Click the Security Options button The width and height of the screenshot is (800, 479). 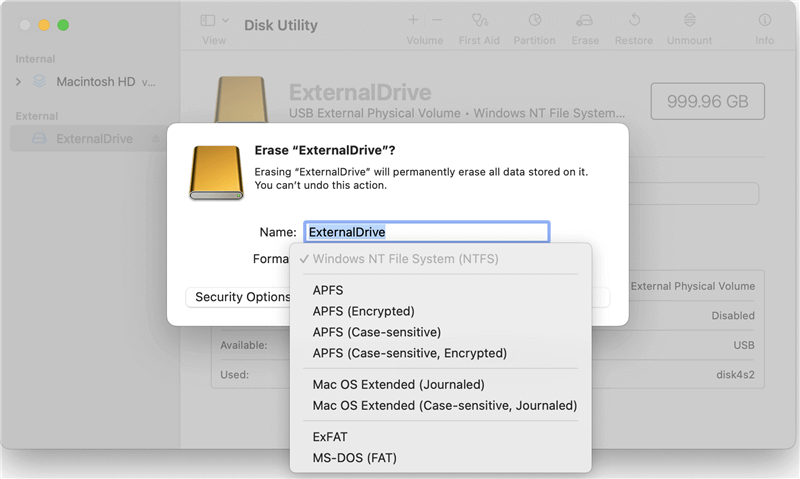[240, 297]
